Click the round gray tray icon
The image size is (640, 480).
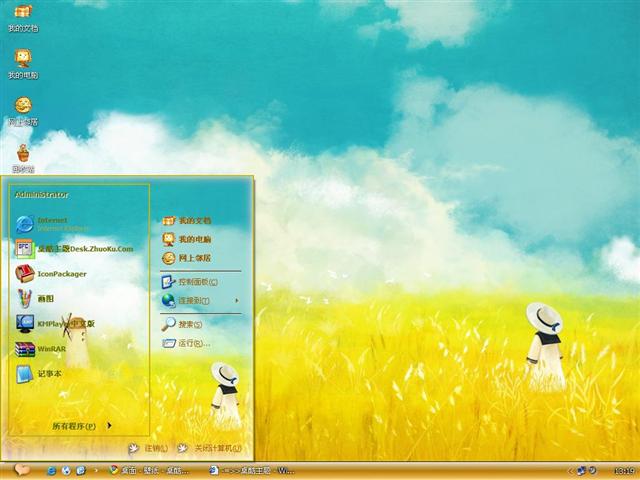pyautogui.click(x=593, y=471)
